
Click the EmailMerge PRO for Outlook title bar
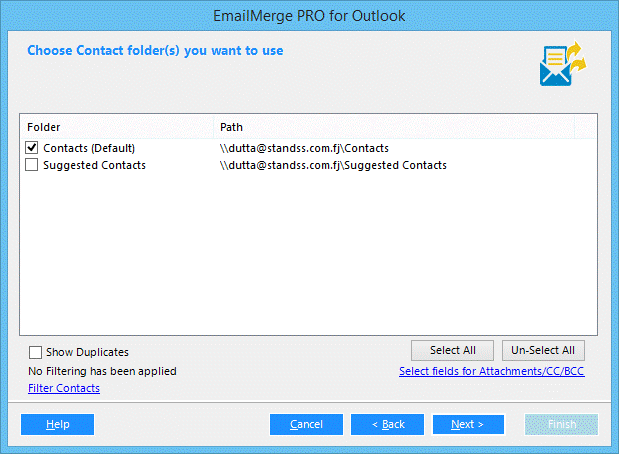[x=309, y=16]
